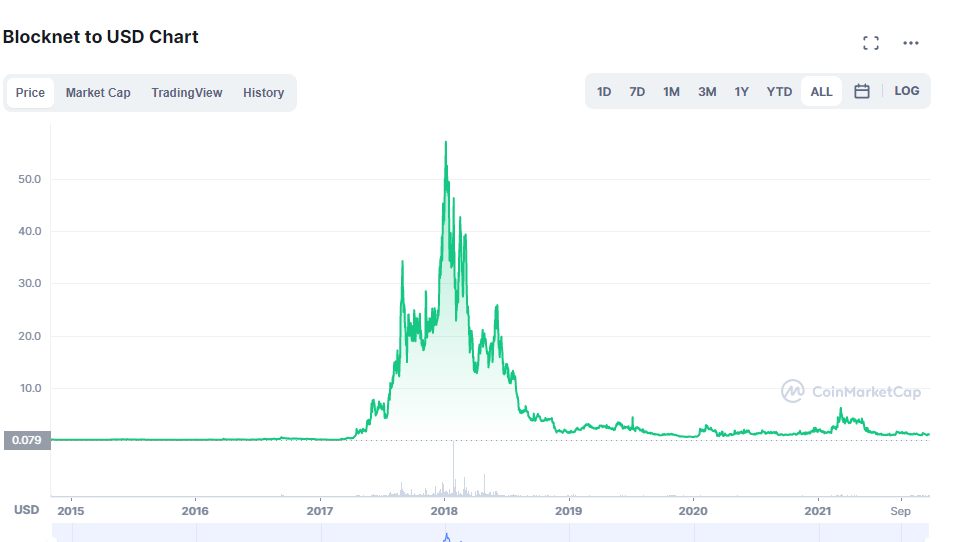958x542 pixels.
Task: Click the price peak in early 2018
Action: [445, 142]
